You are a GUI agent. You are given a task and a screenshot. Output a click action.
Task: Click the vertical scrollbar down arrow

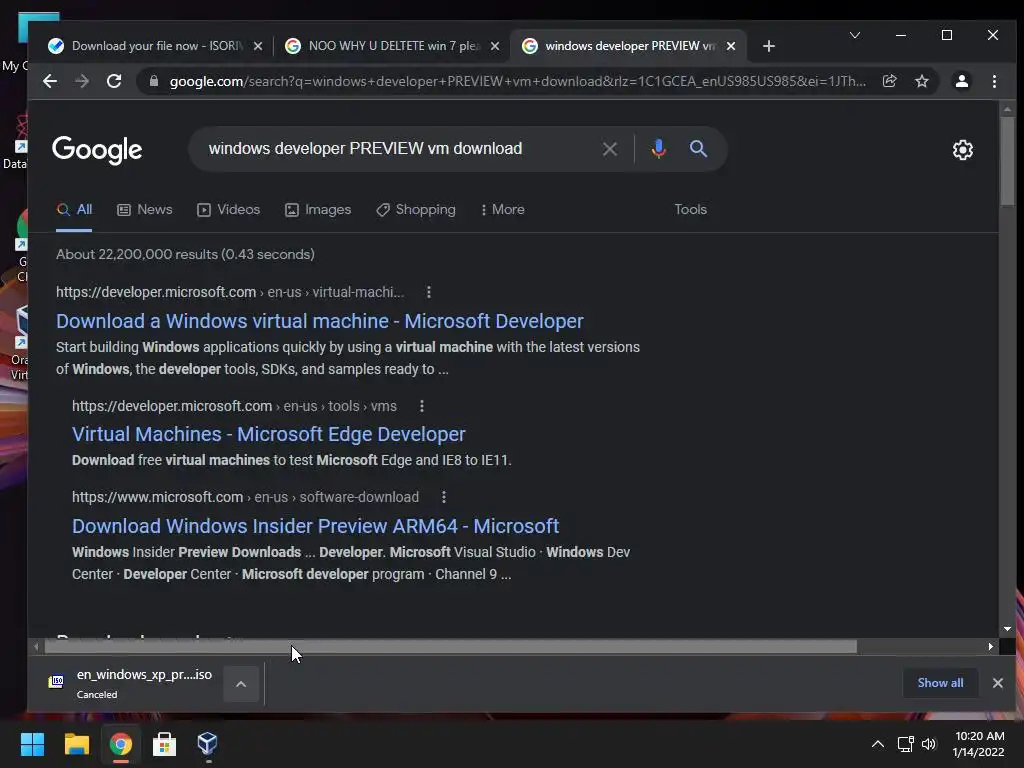(x=1007, y=629)
